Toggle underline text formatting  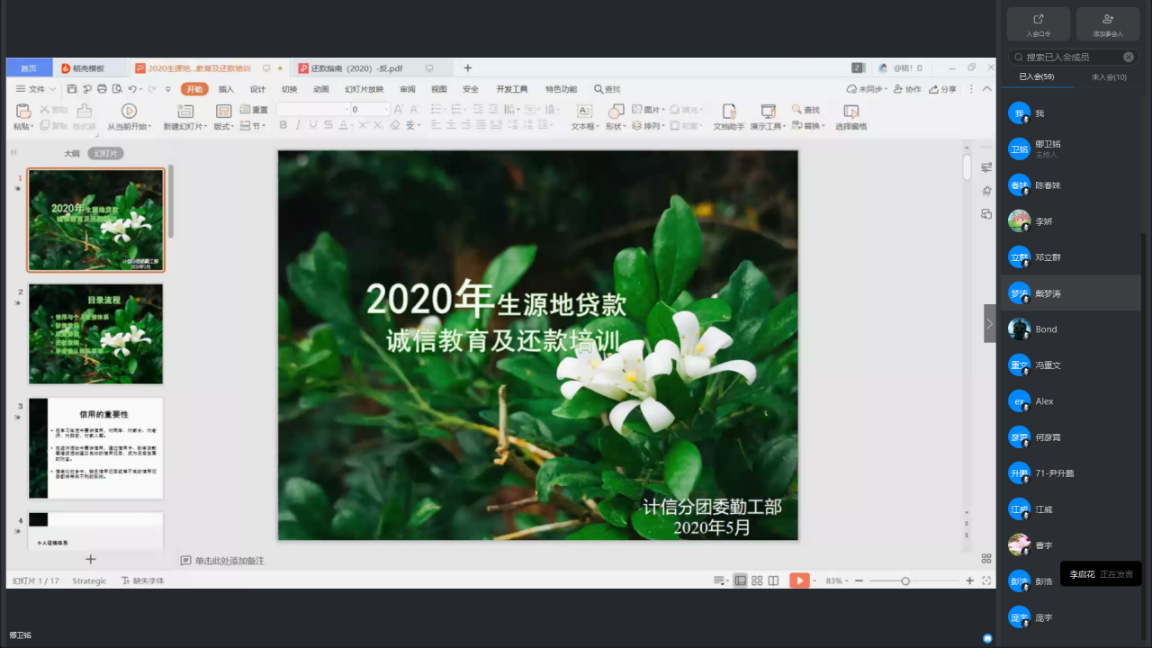[313, 126]
